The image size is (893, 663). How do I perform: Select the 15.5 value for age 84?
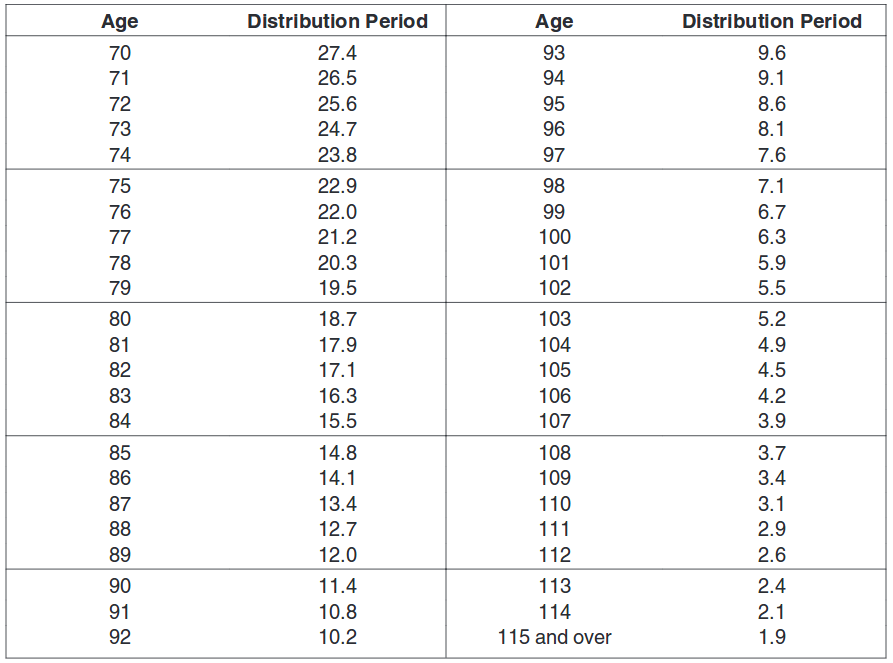[337, 421]
